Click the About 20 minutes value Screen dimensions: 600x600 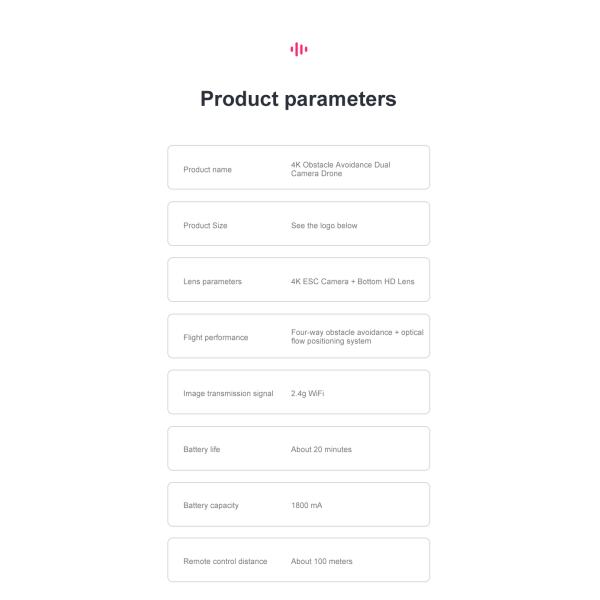coord(321,450)
